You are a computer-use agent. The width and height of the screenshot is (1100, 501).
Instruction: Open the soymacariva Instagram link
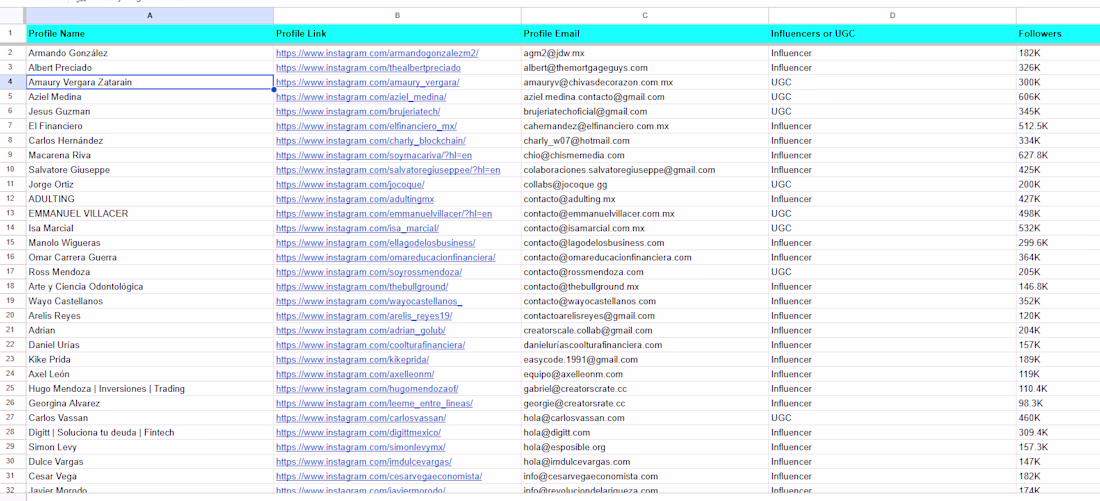pyautogui.click(x=374, y=155)
